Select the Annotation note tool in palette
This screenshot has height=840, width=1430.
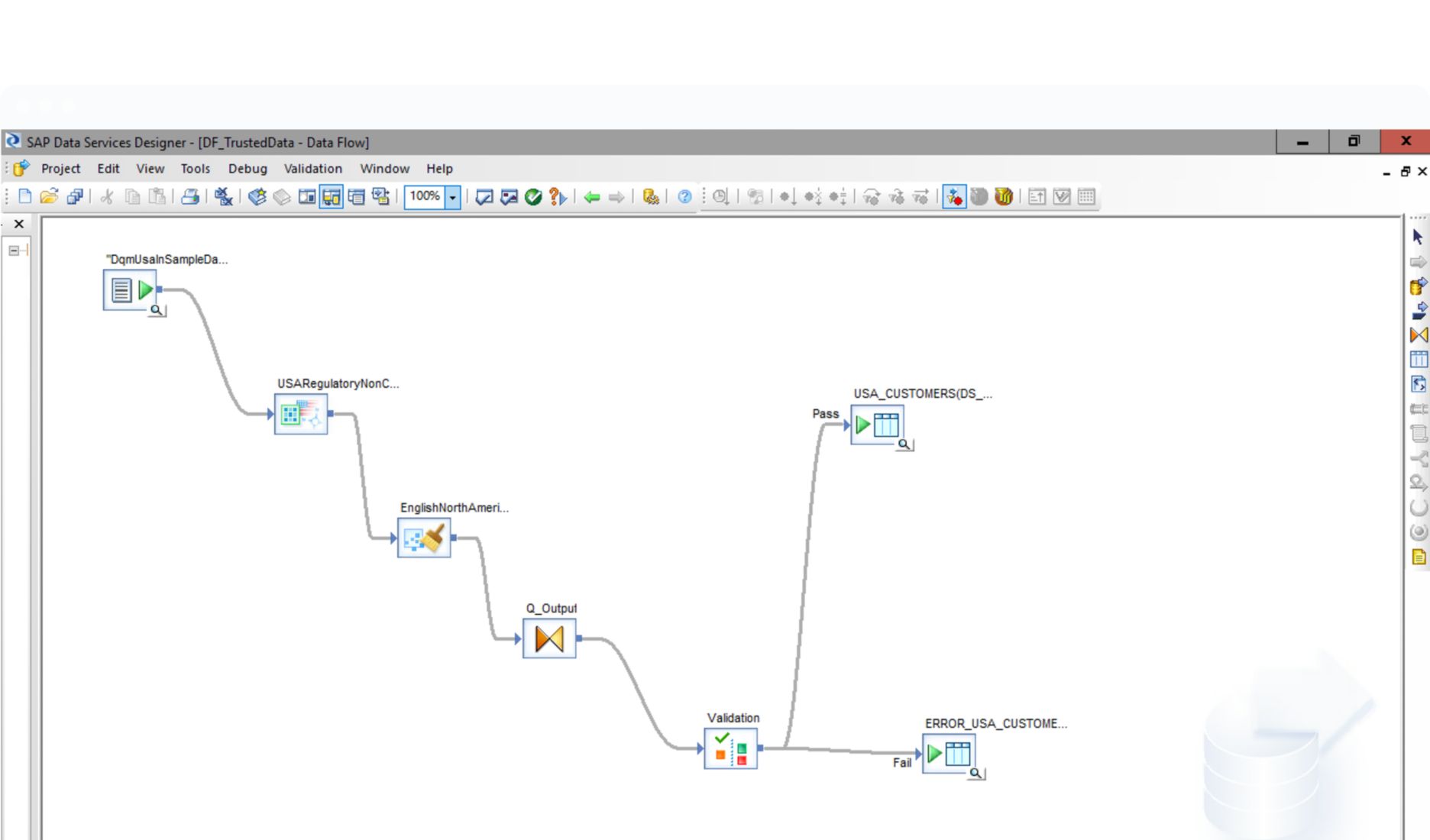(1419, 557)
